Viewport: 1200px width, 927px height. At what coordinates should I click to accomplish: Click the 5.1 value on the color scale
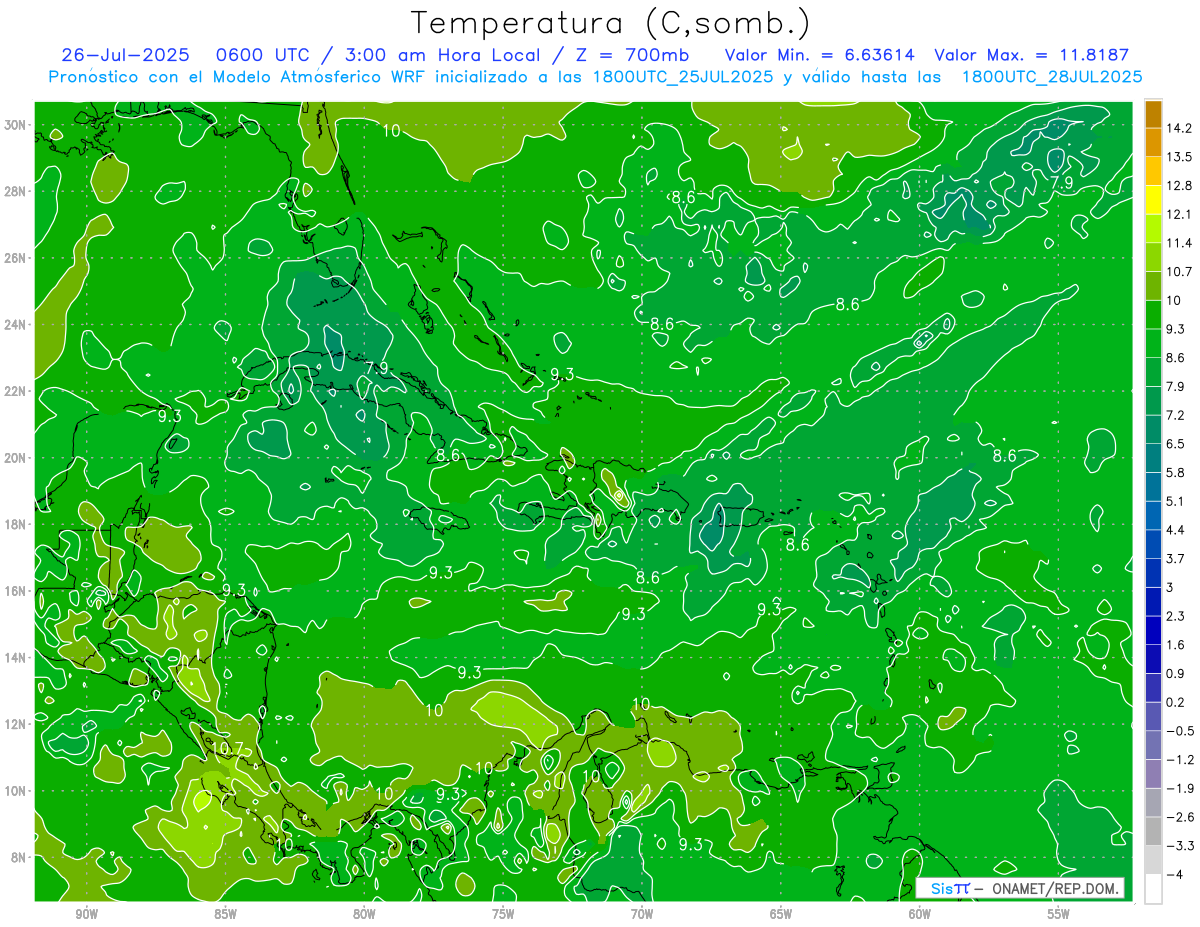coord(1176,501)
